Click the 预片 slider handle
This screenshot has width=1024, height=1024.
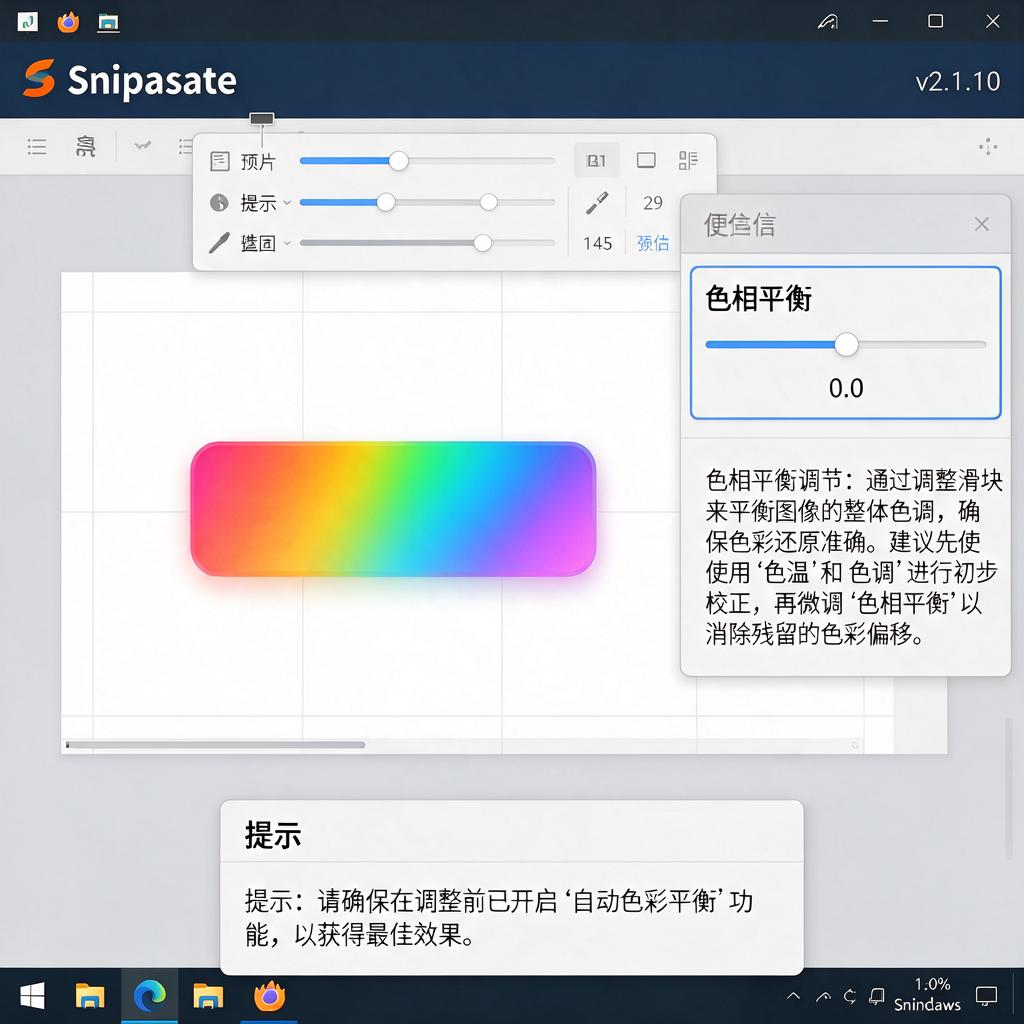(398, 161)
